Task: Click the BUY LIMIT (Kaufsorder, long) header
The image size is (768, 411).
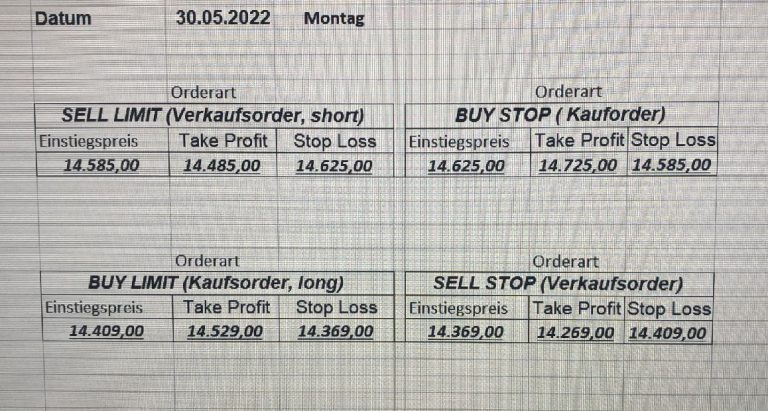Action: tap(216, 282)
